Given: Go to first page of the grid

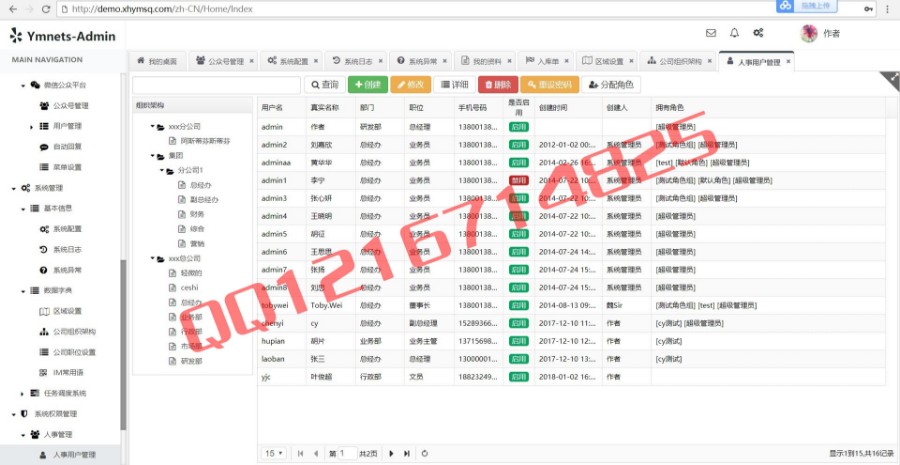Looking at the screenshot, I should 300,454.
